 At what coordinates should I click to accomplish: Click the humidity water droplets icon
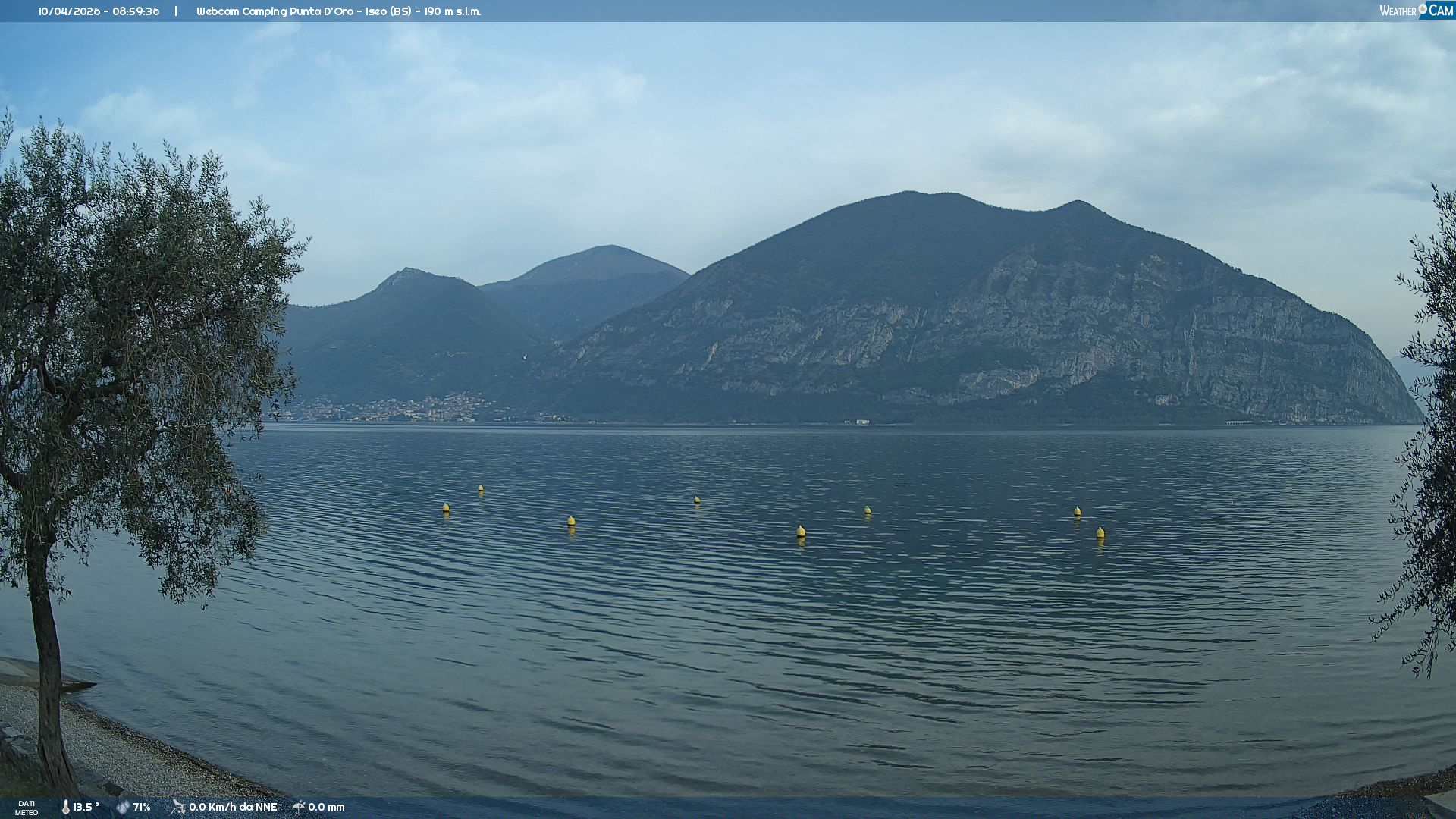(123, 807)
